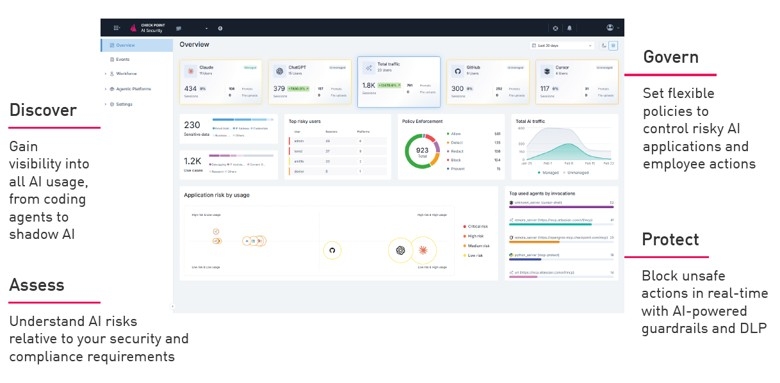The width and height of the screenshot is (780, 383).
Task: Click the notification bell icon in top bar
Action: click(x=570, y=28)
